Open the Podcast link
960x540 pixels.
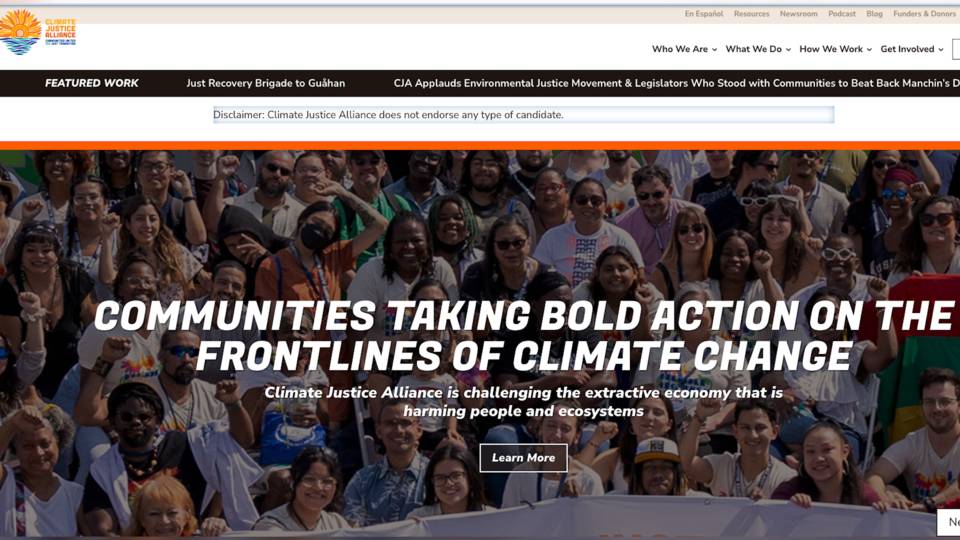pyautogui.click(x=842, y=13)
